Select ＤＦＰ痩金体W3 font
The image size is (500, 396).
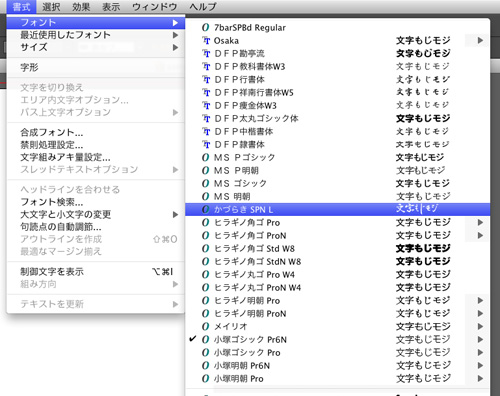(x=337, y=105)
